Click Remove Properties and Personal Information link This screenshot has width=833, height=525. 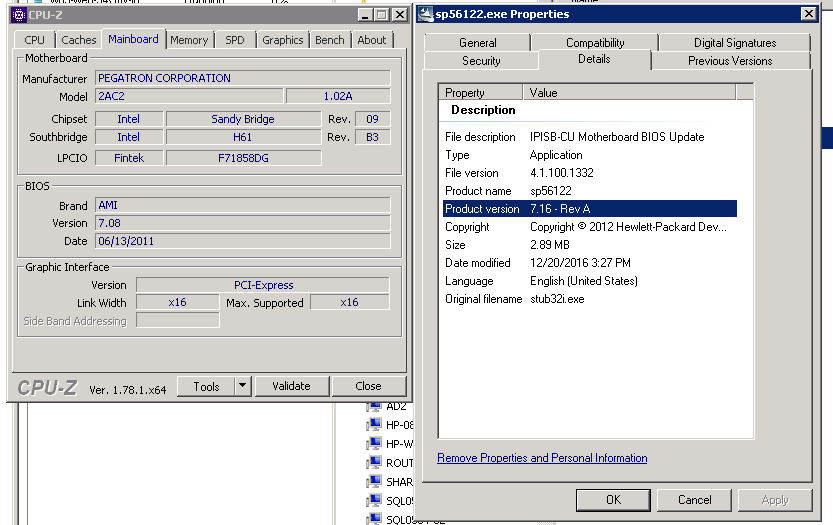pos(542,458)
